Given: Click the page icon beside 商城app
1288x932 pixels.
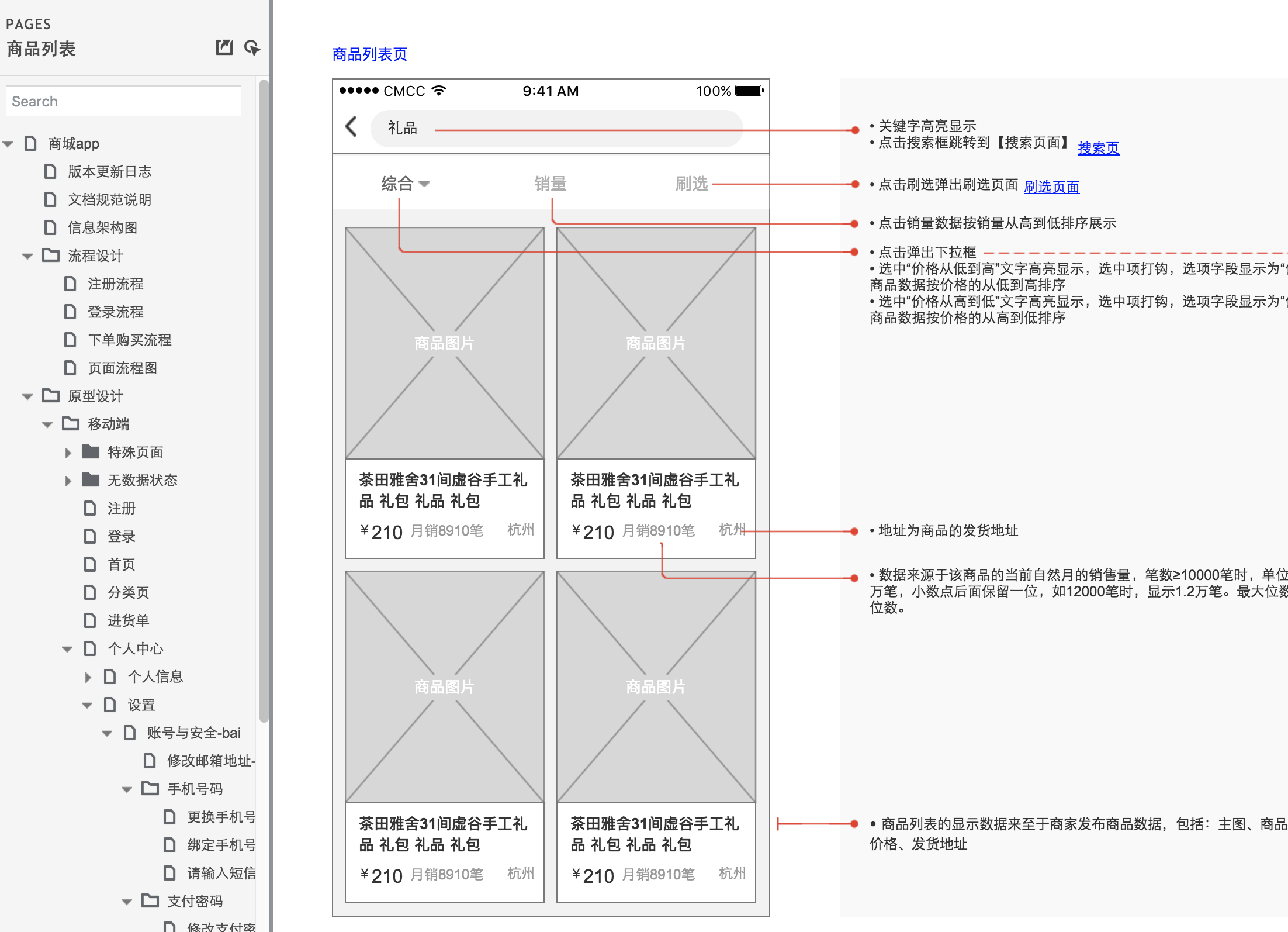Looking at the screenshot, I should 31,143.
